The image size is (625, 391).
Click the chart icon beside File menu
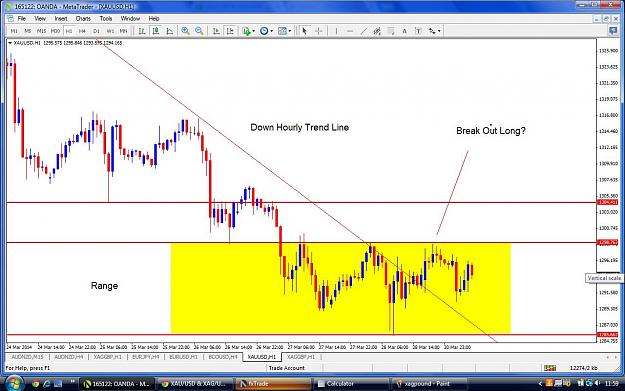point(10,18)
